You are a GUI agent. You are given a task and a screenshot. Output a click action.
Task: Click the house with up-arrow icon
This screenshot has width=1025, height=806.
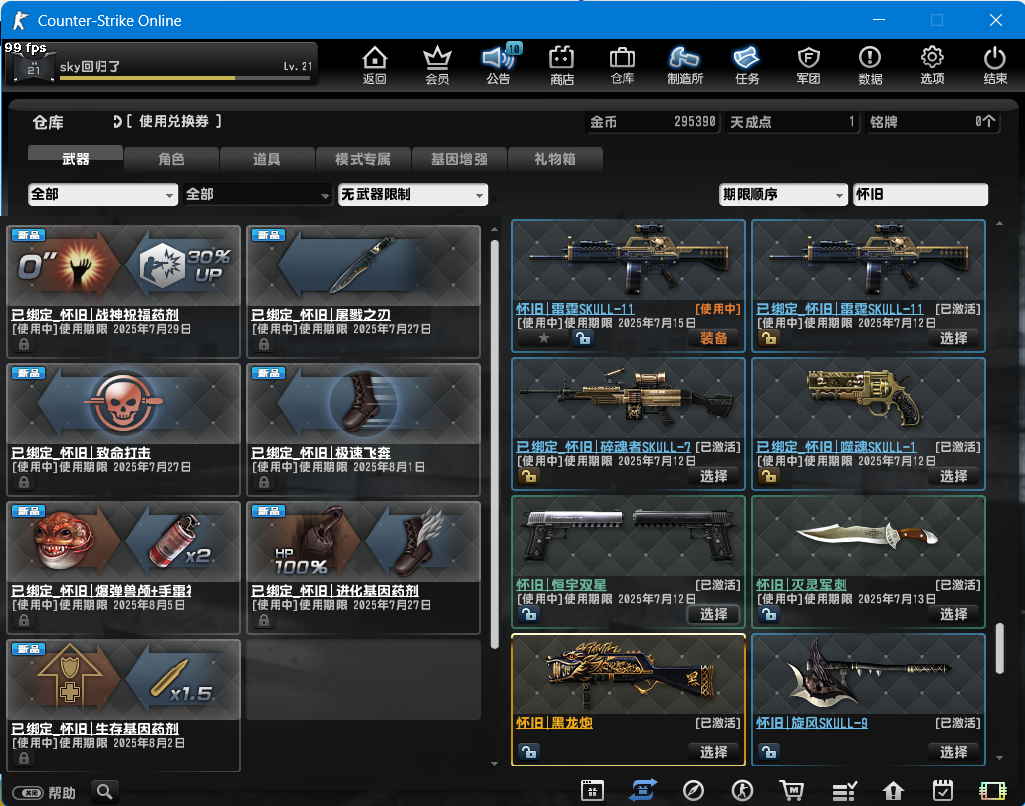[x=893, y=791]
